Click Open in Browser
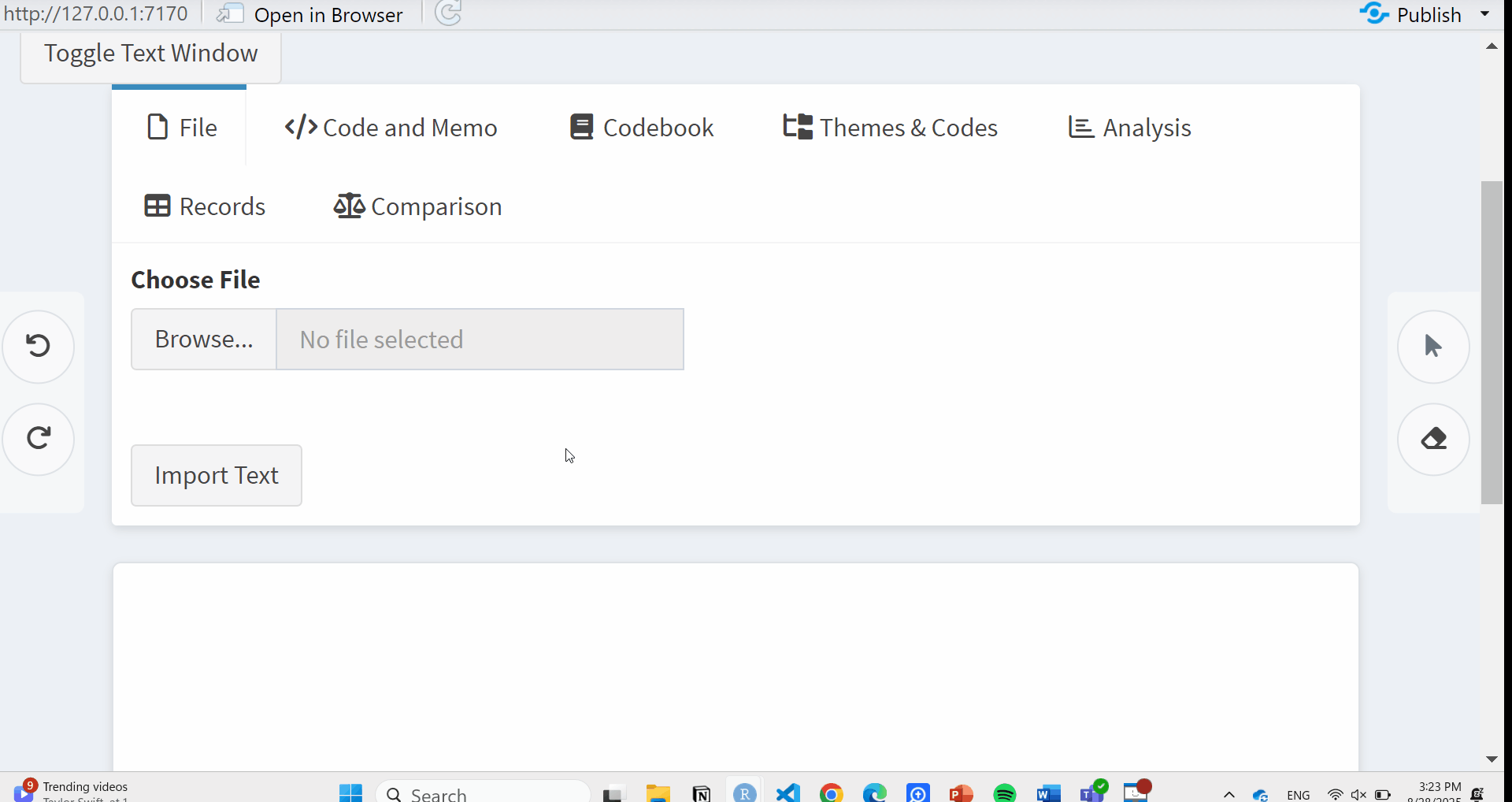 pyautogui.click(x=309, y=14)
